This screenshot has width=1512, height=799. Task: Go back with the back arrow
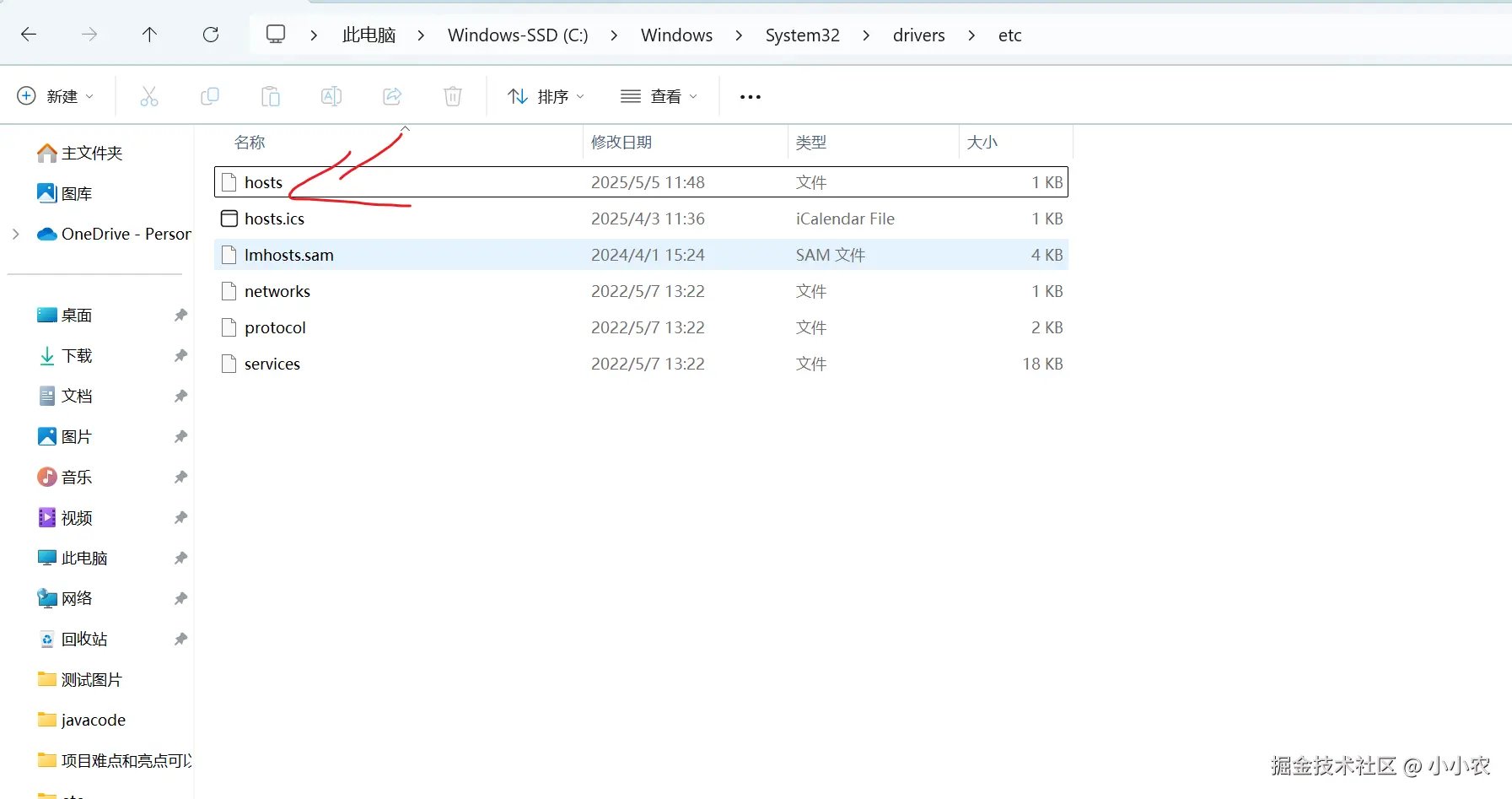click(x=29, y=35)
